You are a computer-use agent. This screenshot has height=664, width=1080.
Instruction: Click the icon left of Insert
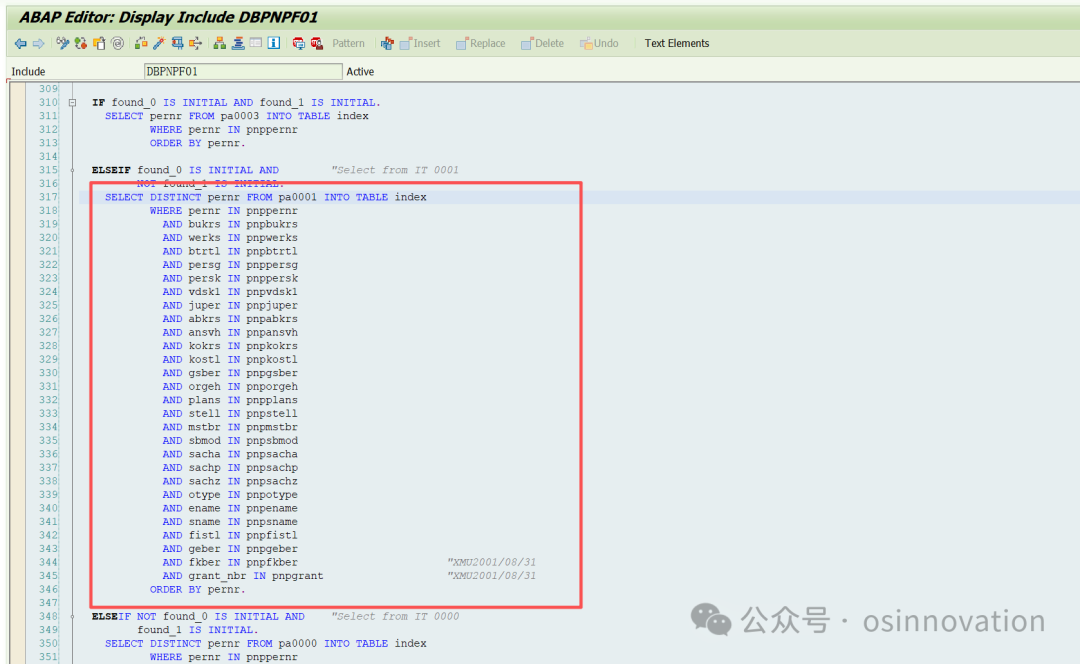(x=387, y=43)
